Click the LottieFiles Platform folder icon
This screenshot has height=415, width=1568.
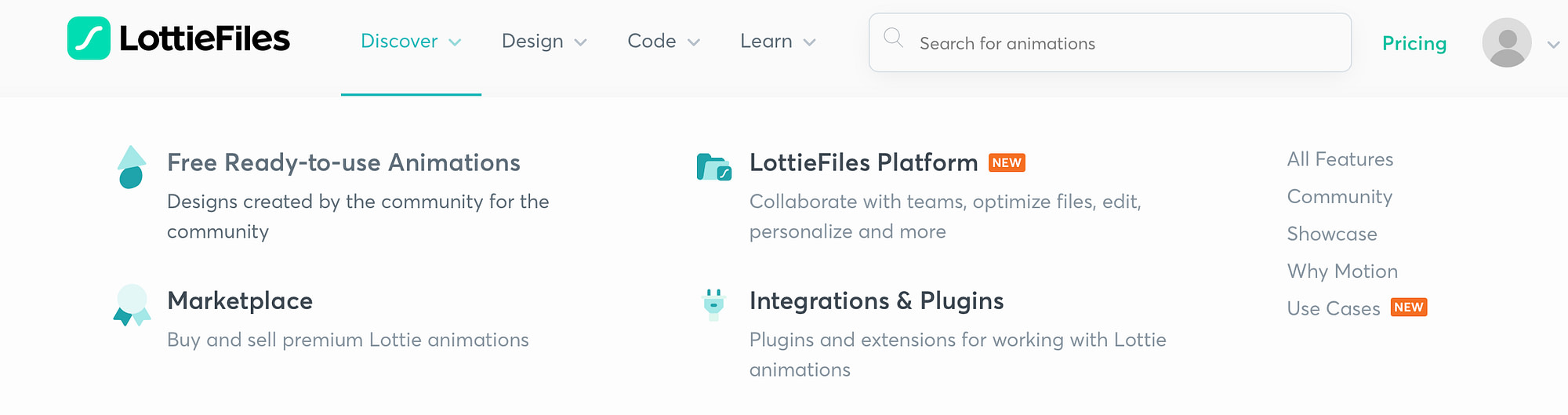(x=713, y=166)
